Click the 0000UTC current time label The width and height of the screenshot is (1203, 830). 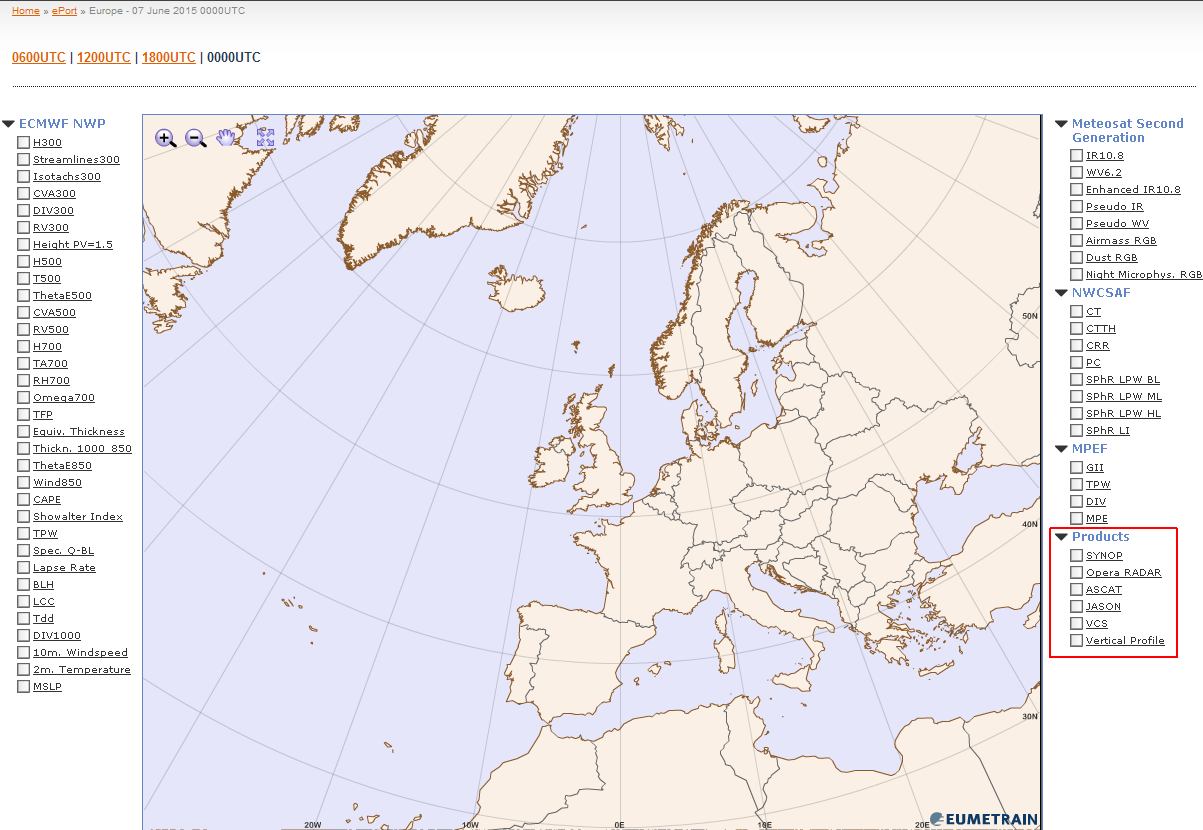tap(234, 58)
